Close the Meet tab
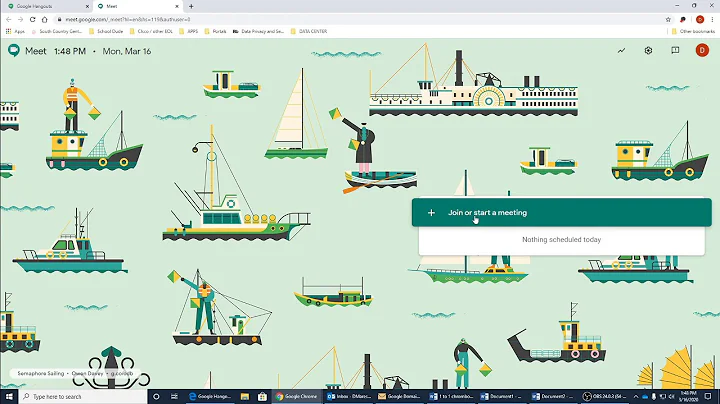 click(x=177, y=6)
